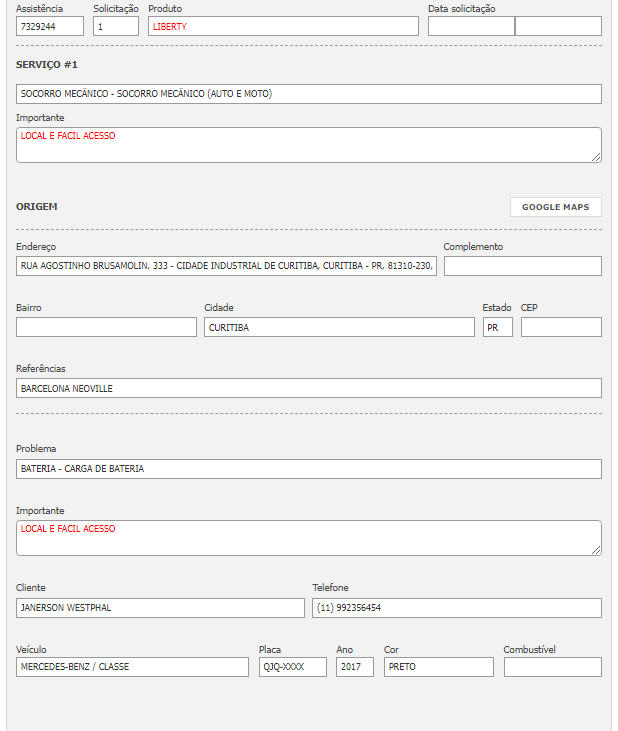Select the Telefone number field

point(456,608)
